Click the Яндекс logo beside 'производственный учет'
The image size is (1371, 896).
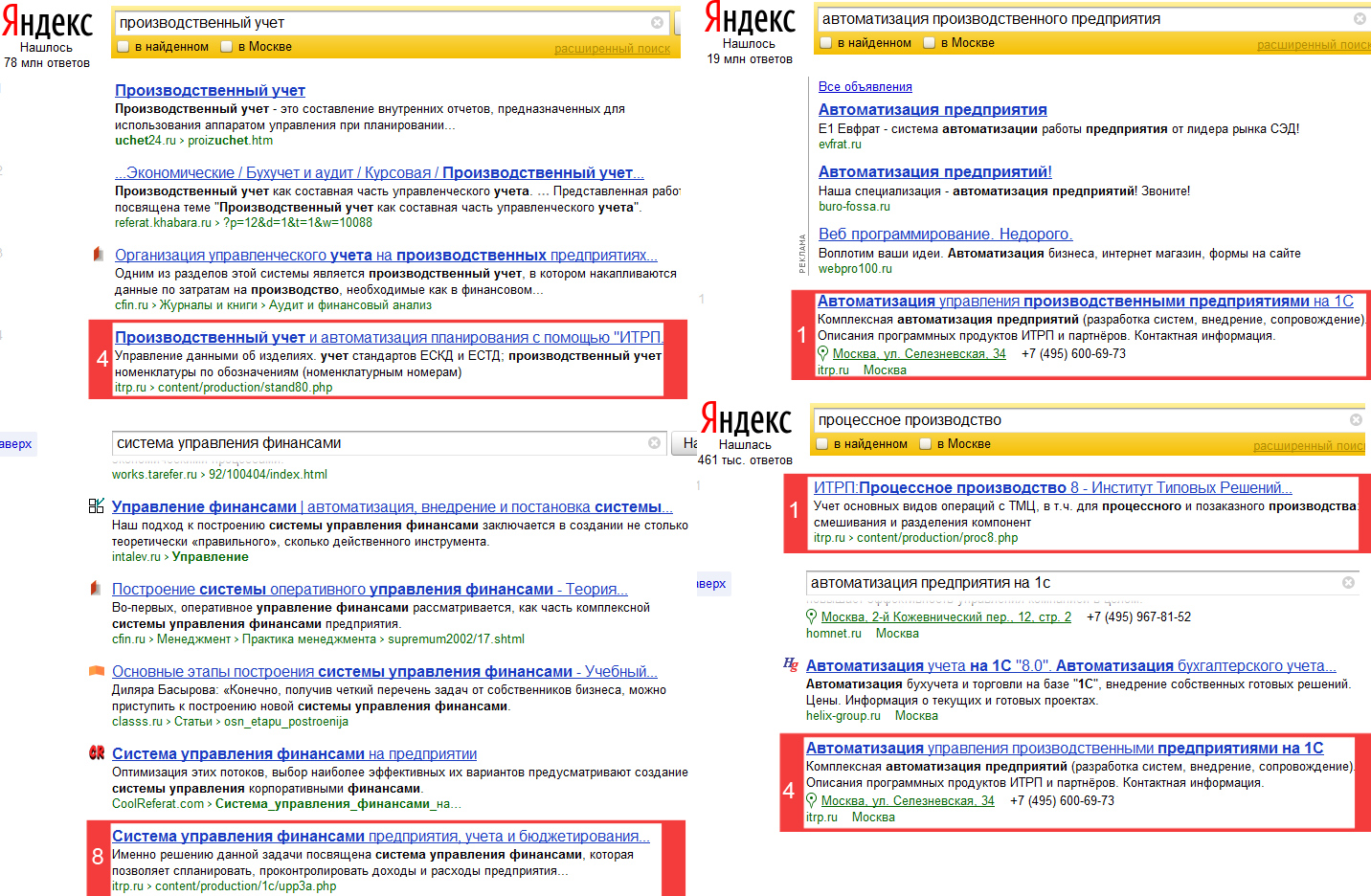[x=48, y=22]
